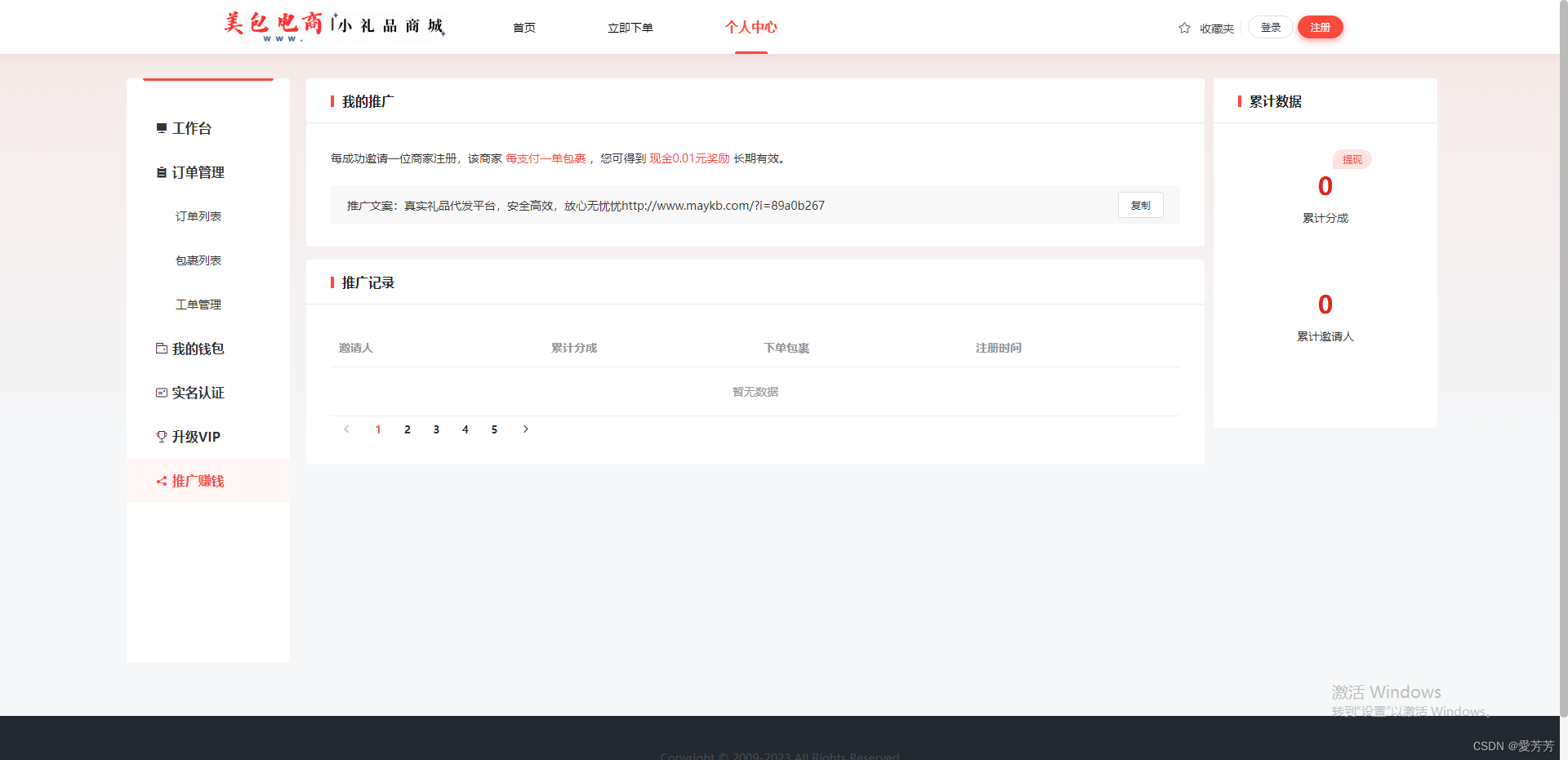Open 我的钱包 sidebar label

[198, 349]
